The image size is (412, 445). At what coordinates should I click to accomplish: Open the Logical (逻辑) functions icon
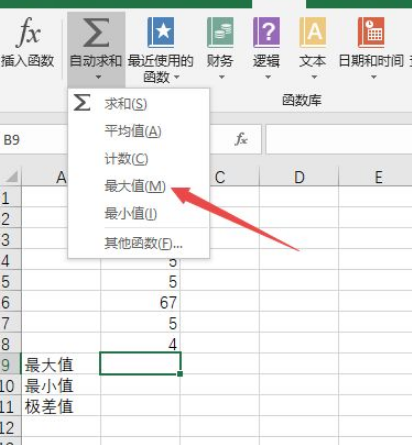click(x=266, y=32)
